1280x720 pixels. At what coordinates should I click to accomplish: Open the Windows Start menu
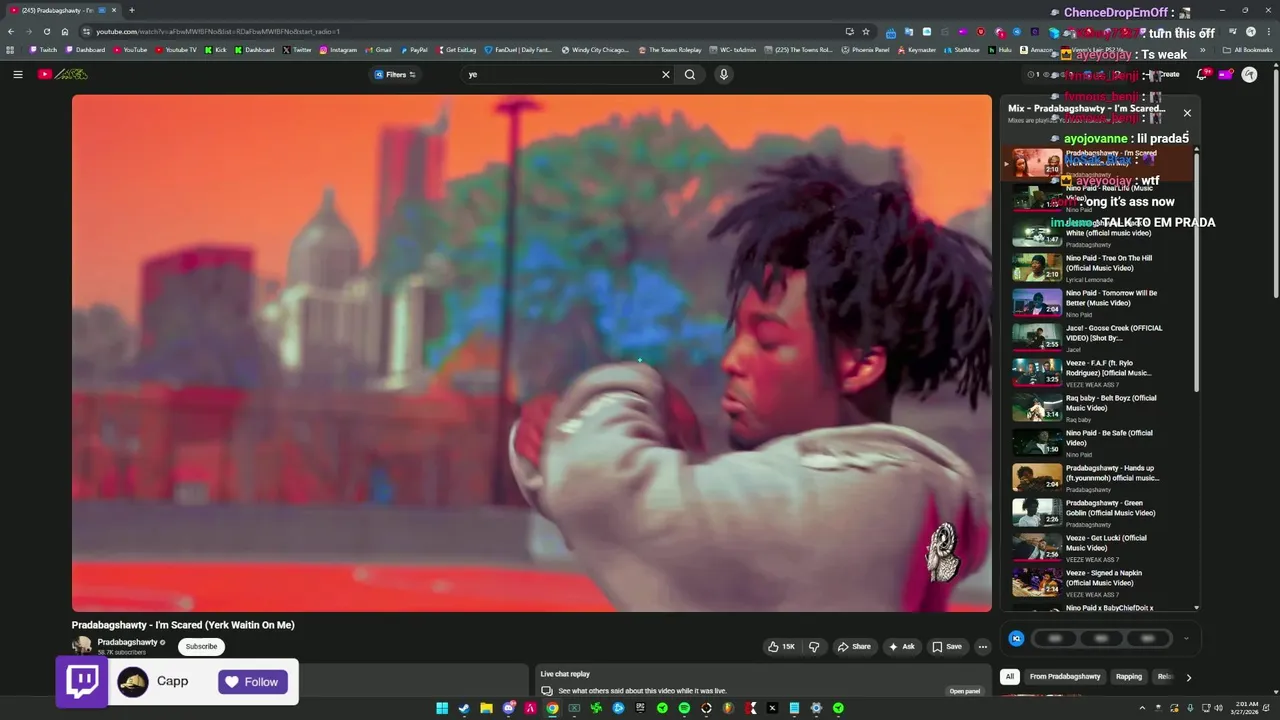442,708
